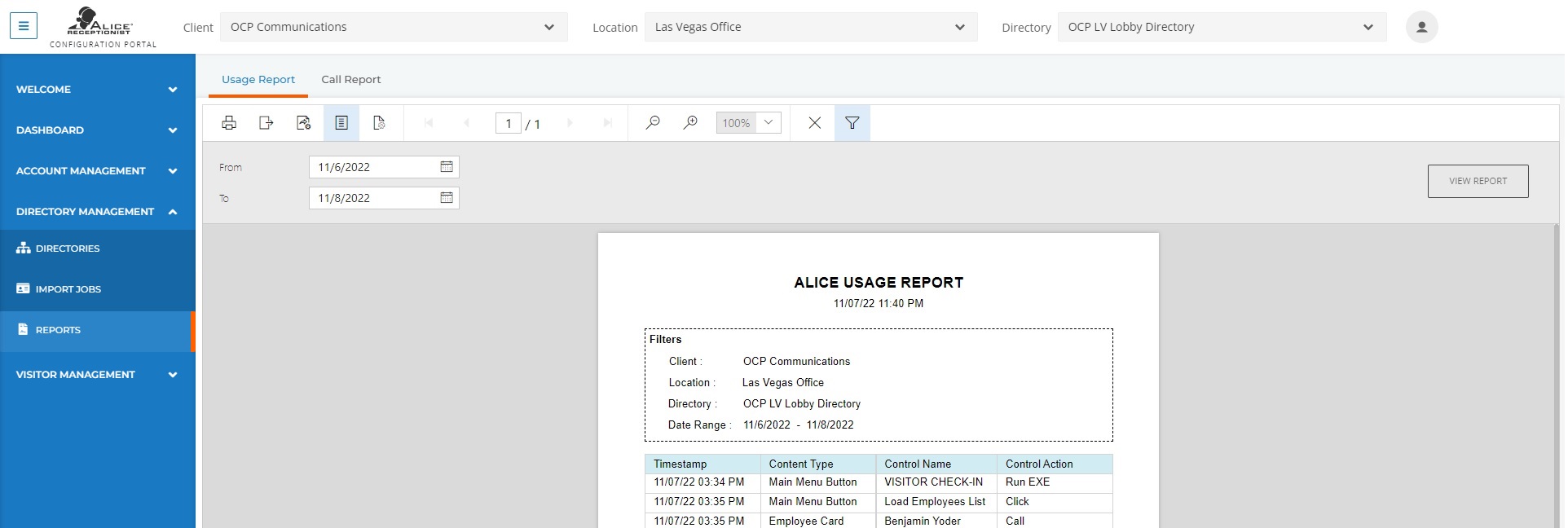Switch to the Usage Report tab
This screenshot has height=528, width=1568.
click(x=258, y=80)
